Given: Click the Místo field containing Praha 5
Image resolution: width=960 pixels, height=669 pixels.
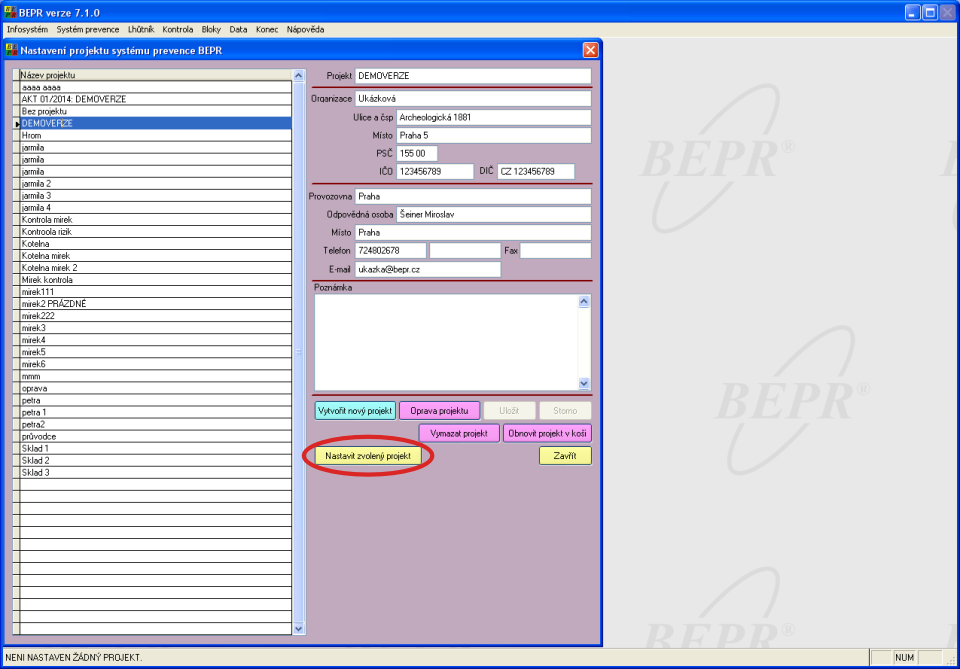Looking at the screenshot, I should (x=494, y=135).
